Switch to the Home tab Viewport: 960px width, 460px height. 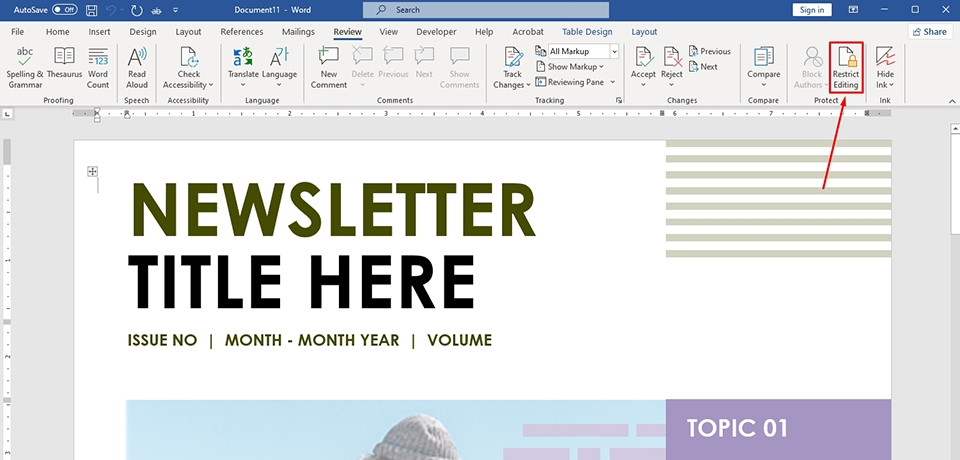pos(58,32)
